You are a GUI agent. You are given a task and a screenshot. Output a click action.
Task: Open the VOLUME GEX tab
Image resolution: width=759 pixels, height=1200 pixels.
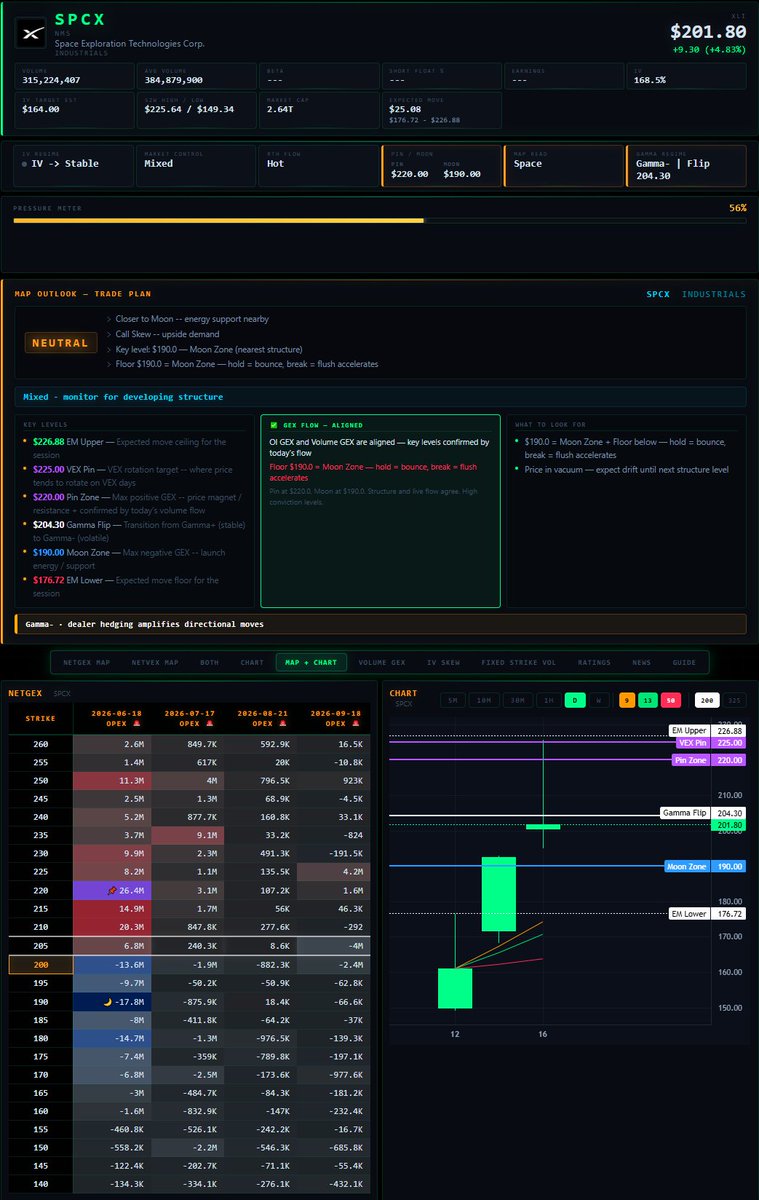(382, 662)
